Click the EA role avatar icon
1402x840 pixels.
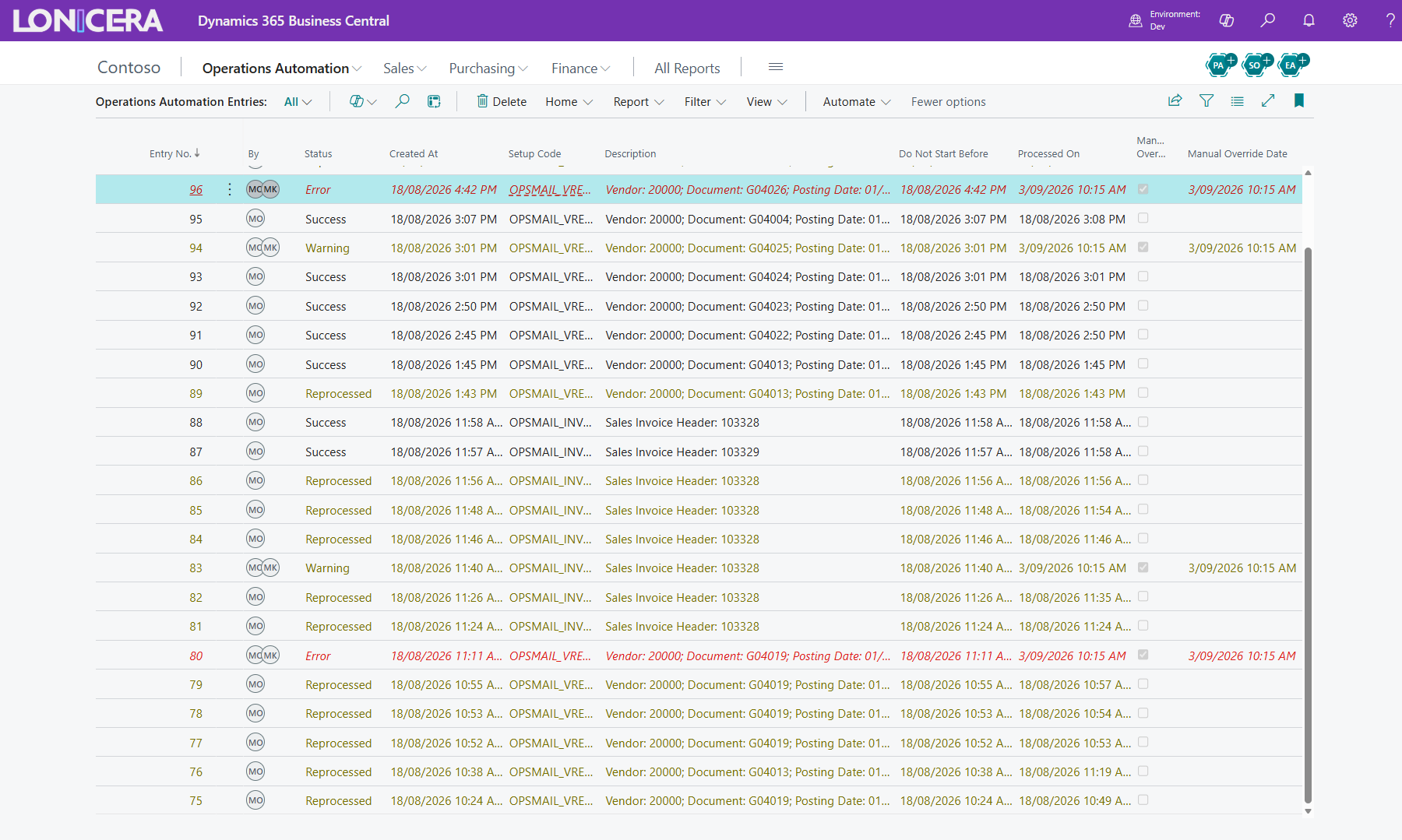[x=1293, y=65]
